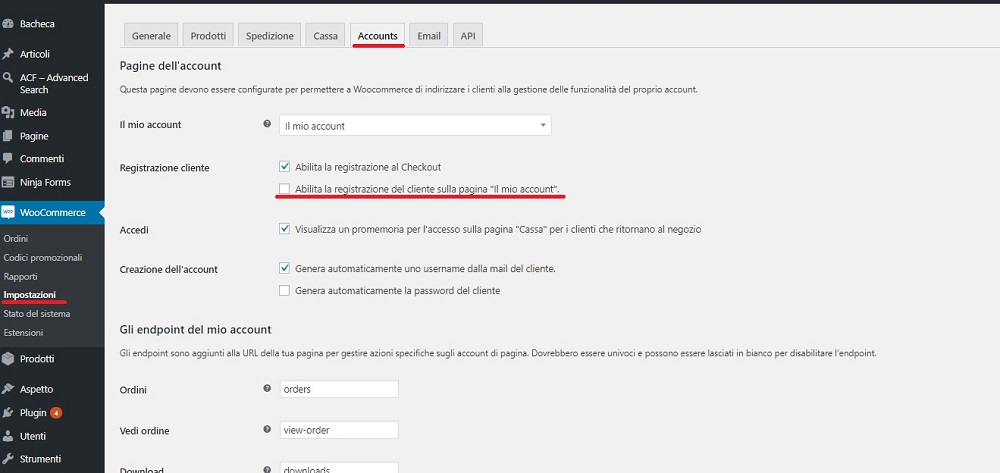
Task: Click the Registrazione cliente label
Action: 165,168
